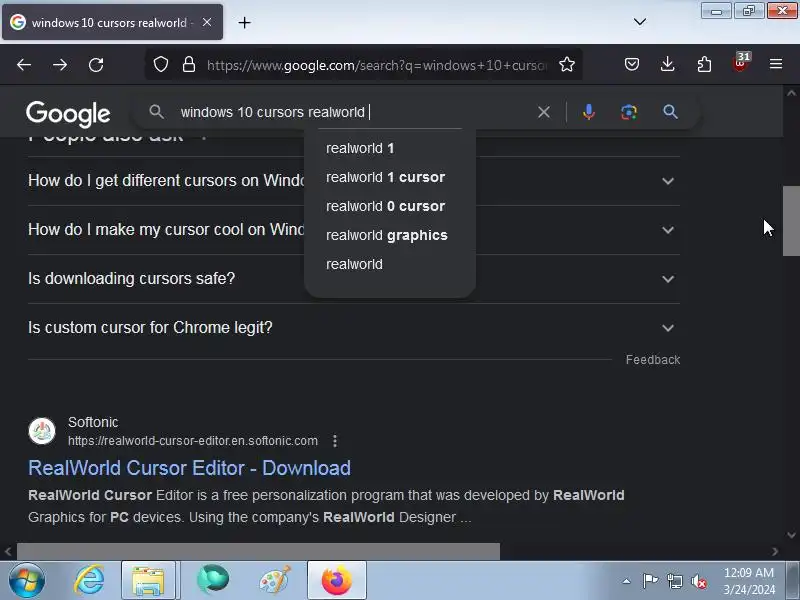Show hidden tray icons arrow
Image resolution: width=800 pixels, height=600 pixels.
pos(626,581)
